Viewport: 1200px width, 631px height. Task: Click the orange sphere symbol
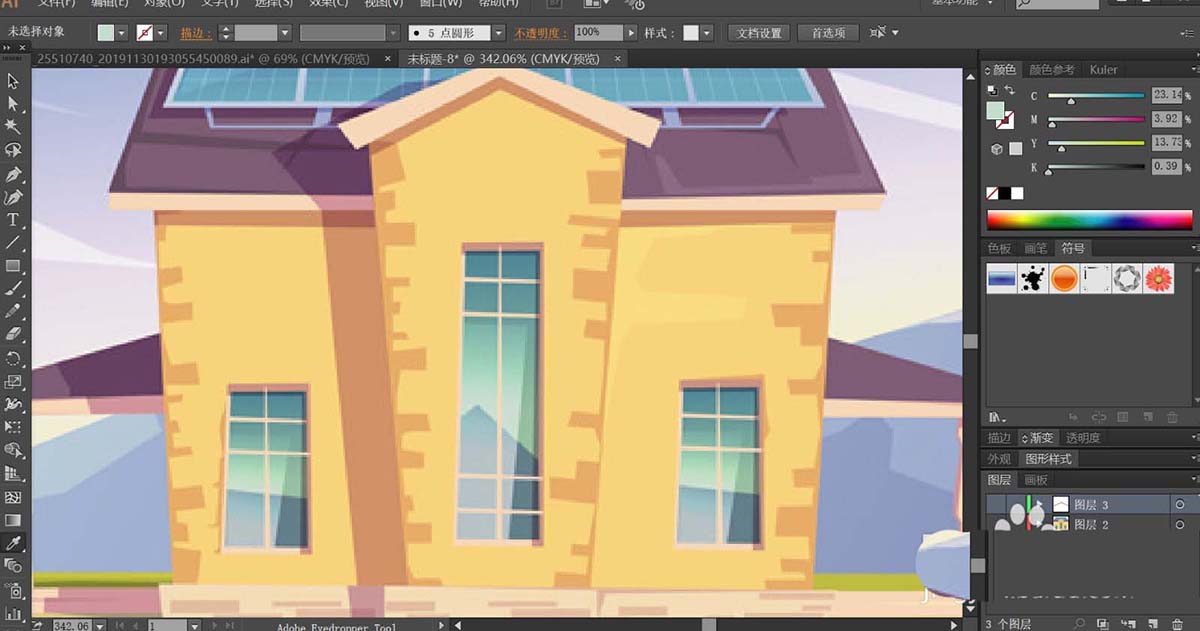[x=1064, y=278]
